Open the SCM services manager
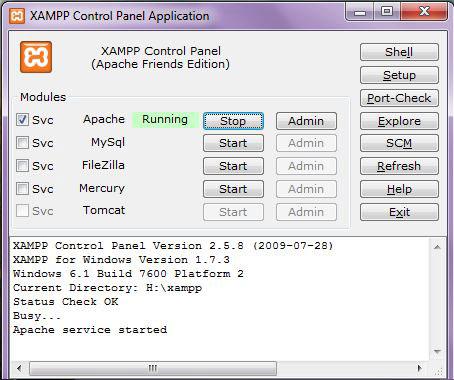The image size is (454, 380). point(399,143)
